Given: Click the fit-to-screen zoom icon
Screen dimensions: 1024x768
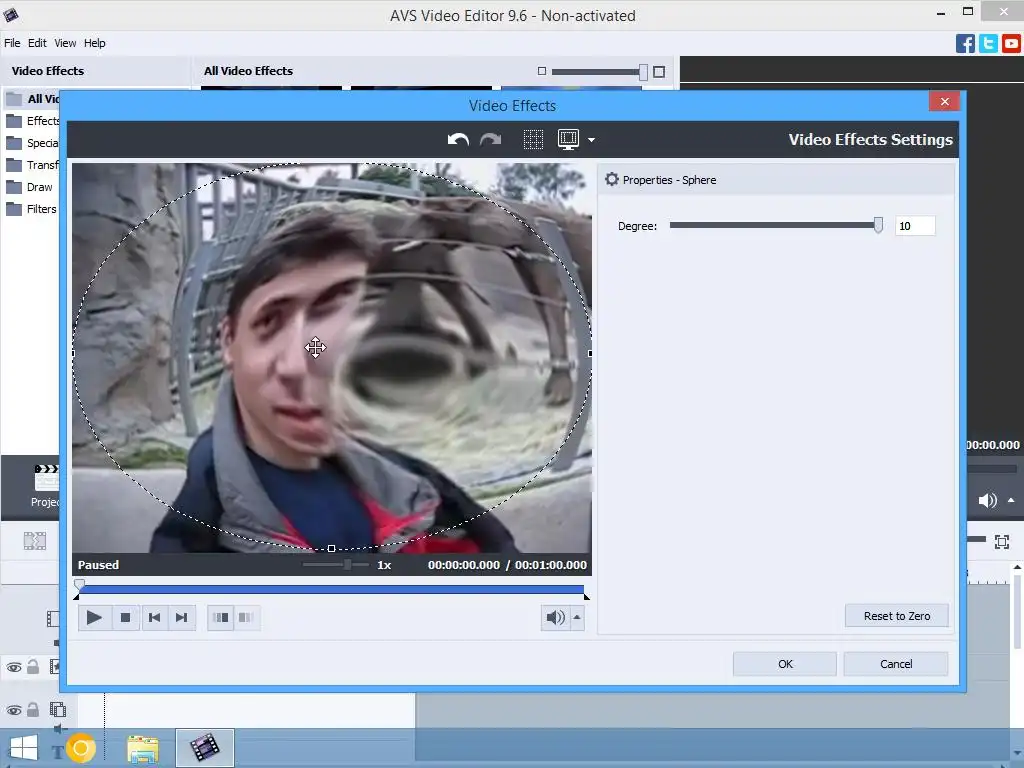Looking at the screenshot, I should 1001,541.
